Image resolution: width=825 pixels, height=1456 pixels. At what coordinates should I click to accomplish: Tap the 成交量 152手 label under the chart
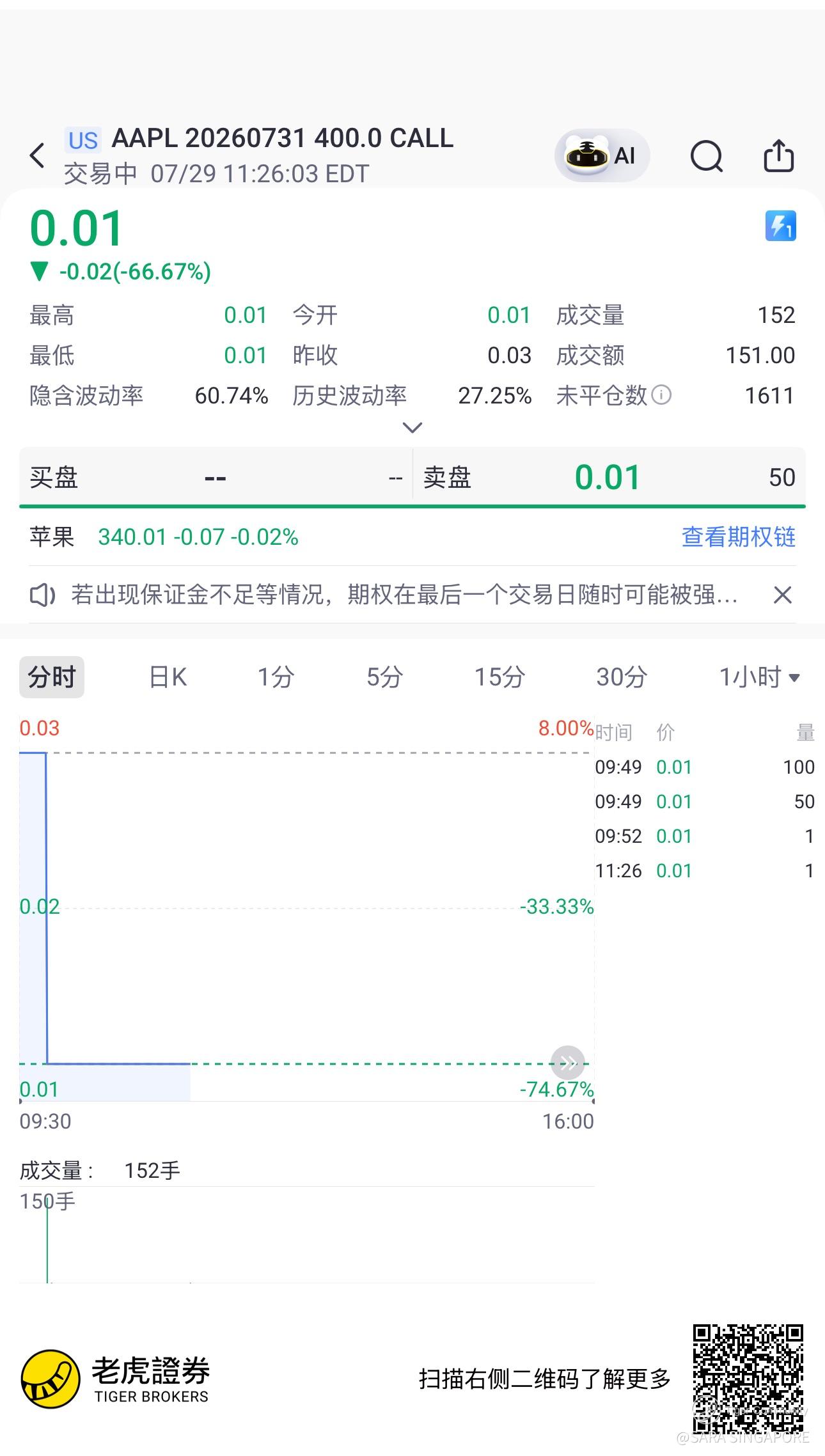[x=100, y=1170]
